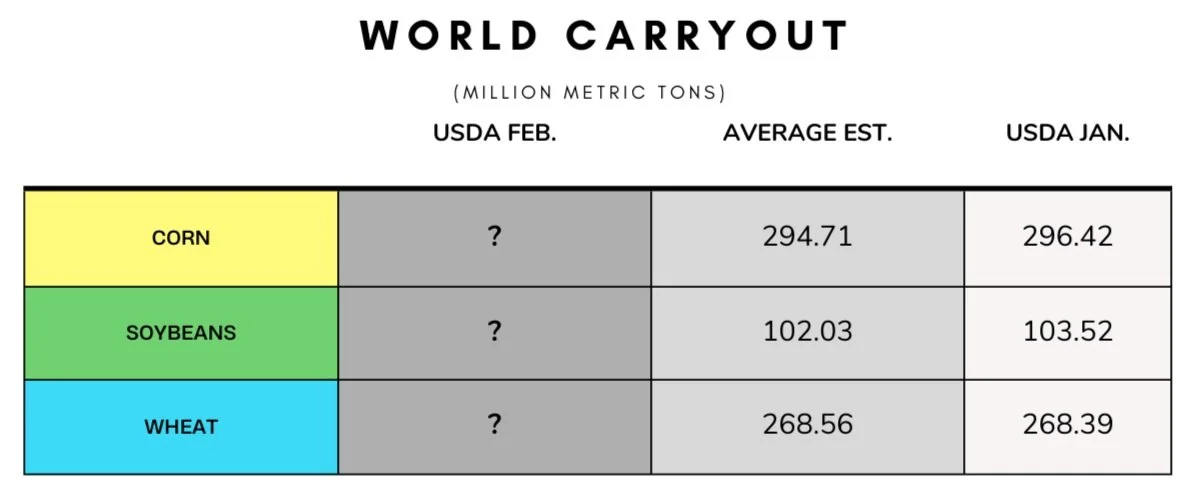This screenshot has width=1194, height=494.
Task: Click the word TONS in the subtitle
Action: click(691, 93)
